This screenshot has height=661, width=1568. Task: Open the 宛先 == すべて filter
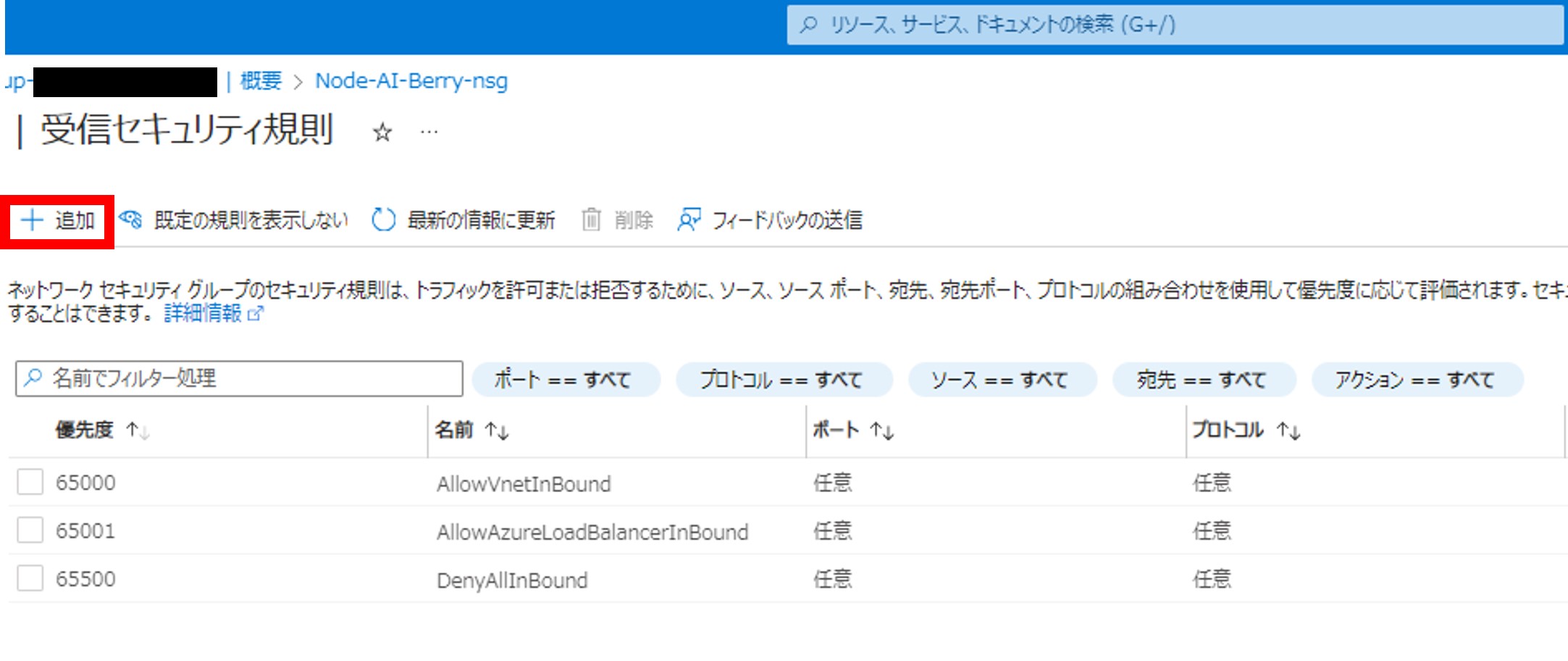1204,379
